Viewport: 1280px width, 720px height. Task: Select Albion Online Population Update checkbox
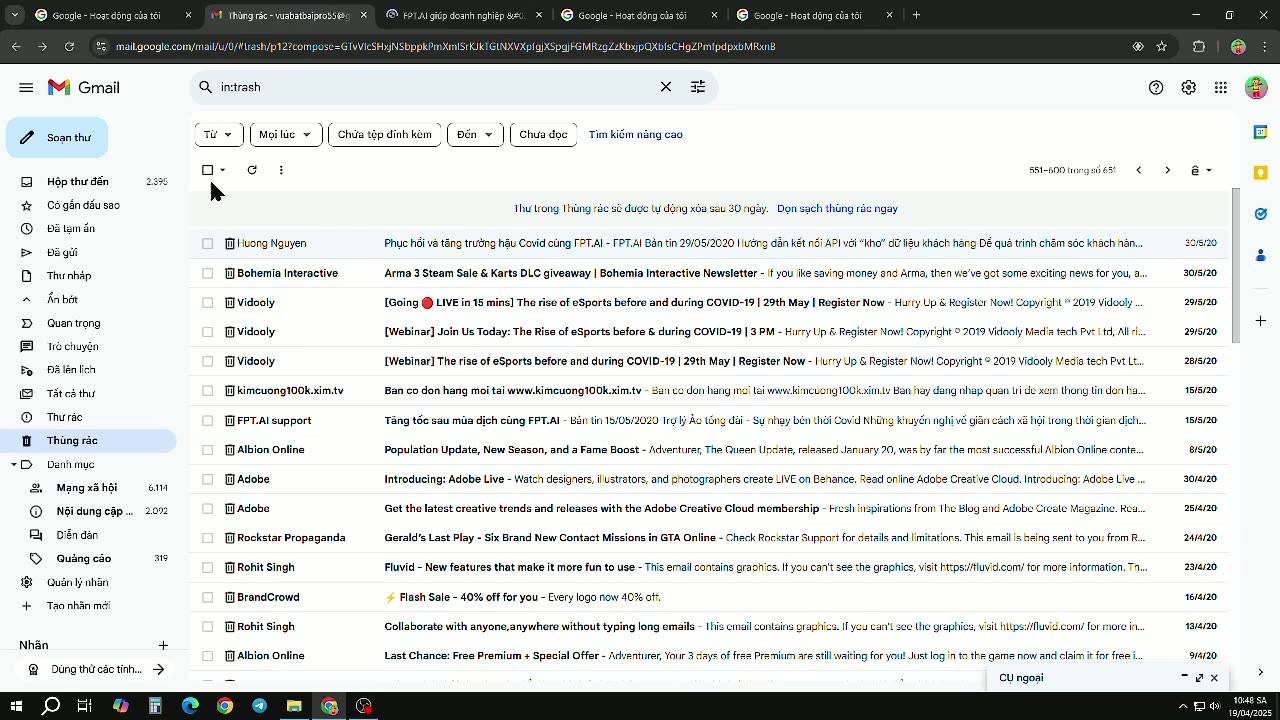[207, 450]
